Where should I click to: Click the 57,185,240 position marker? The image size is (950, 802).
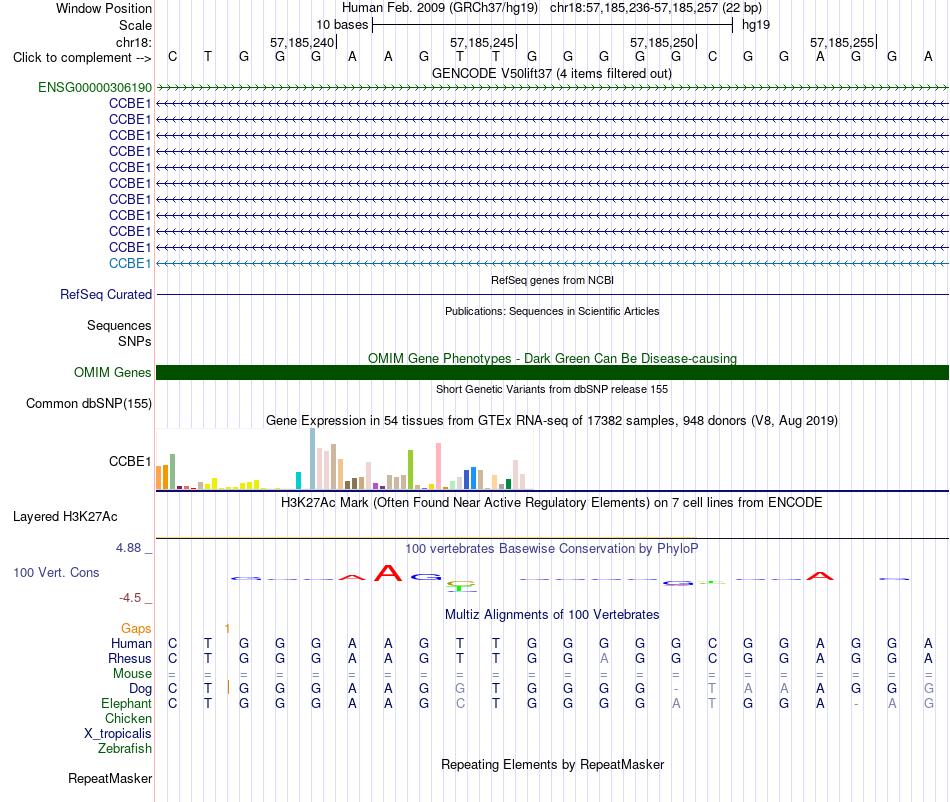[x=303, y=42]
